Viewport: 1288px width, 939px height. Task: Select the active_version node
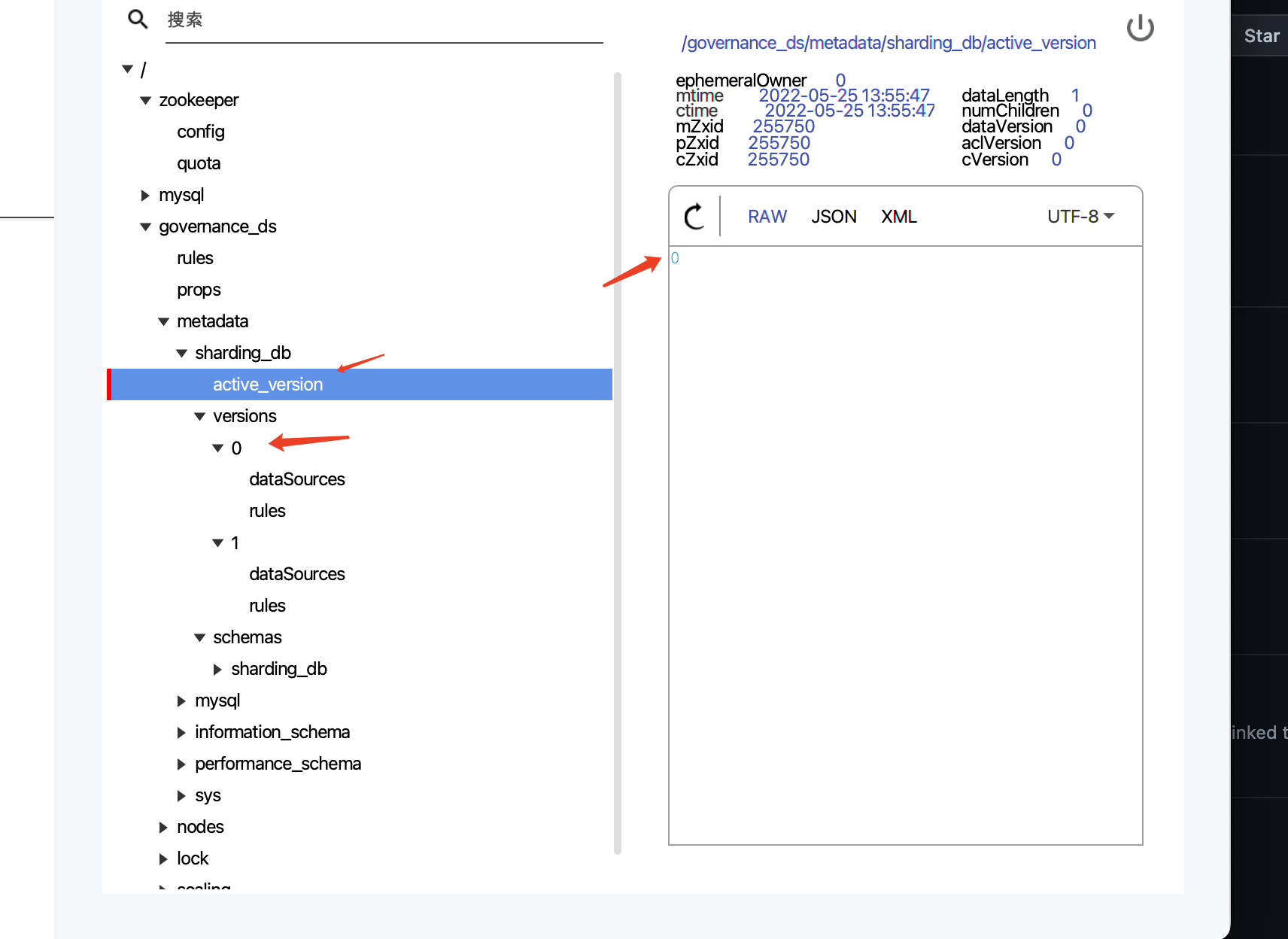267,384
